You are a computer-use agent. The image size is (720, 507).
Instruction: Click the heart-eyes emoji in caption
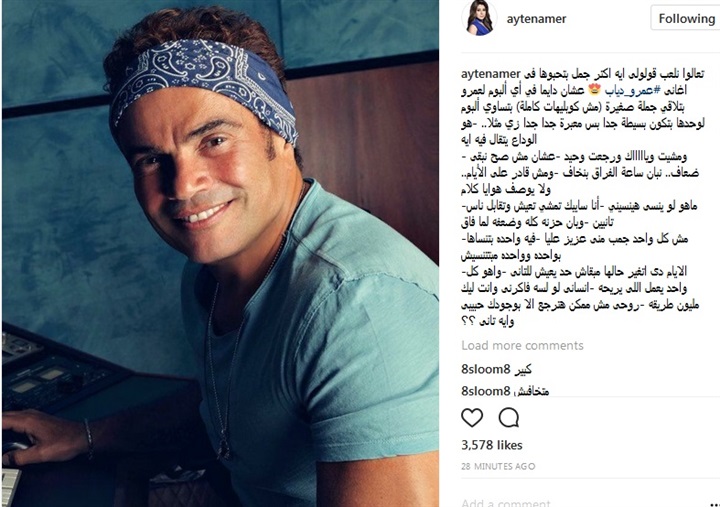[x=595, y=90]
